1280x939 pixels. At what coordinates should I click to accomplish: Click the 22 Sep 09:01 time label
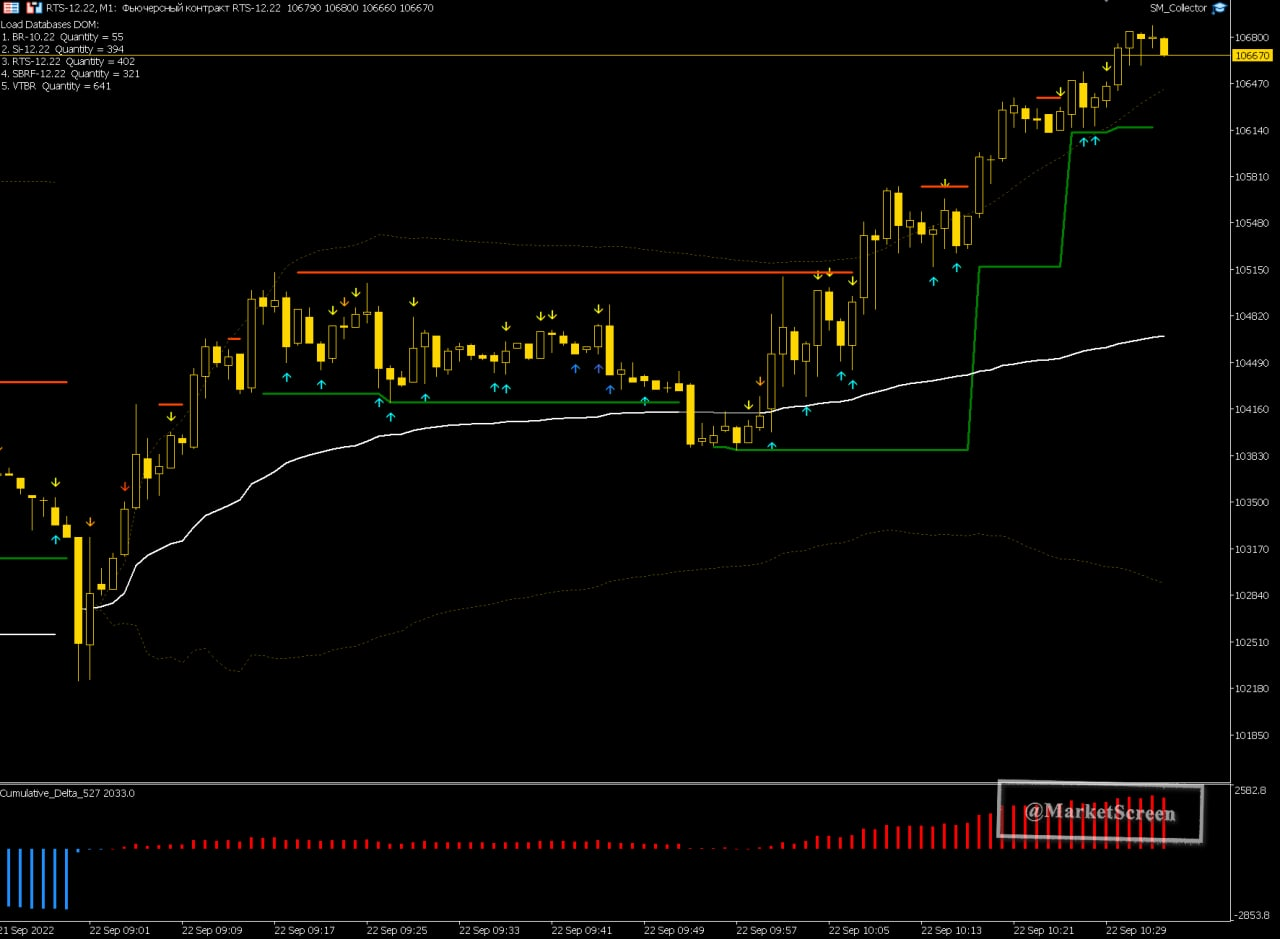120,930
